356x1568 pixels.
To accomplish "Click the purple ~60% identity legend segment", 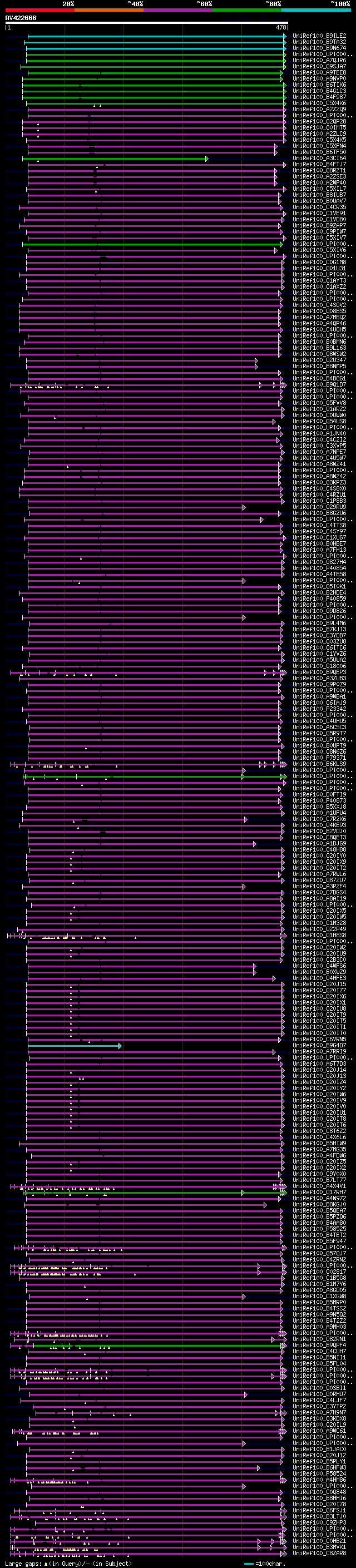I will click(179, 10).
